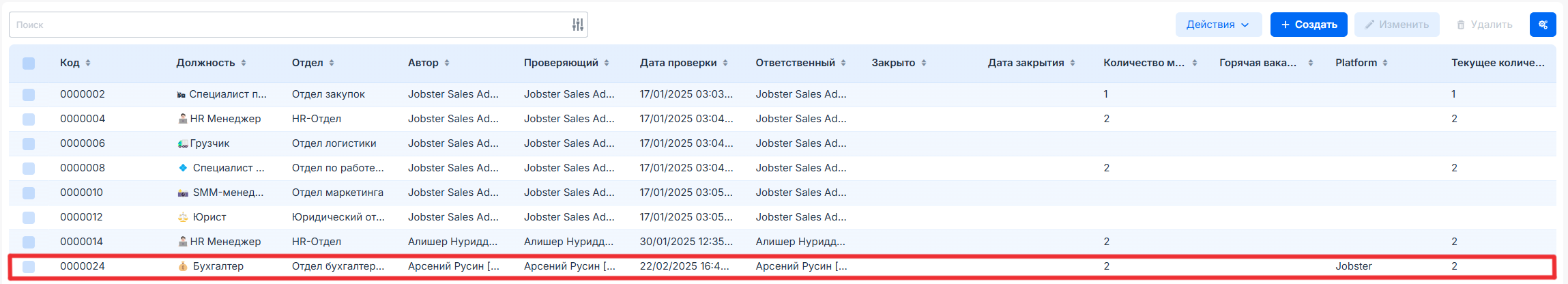Click Отдел закупок department cell
The height and width of the screenshot is (284, 1568).
click(328, 94)
